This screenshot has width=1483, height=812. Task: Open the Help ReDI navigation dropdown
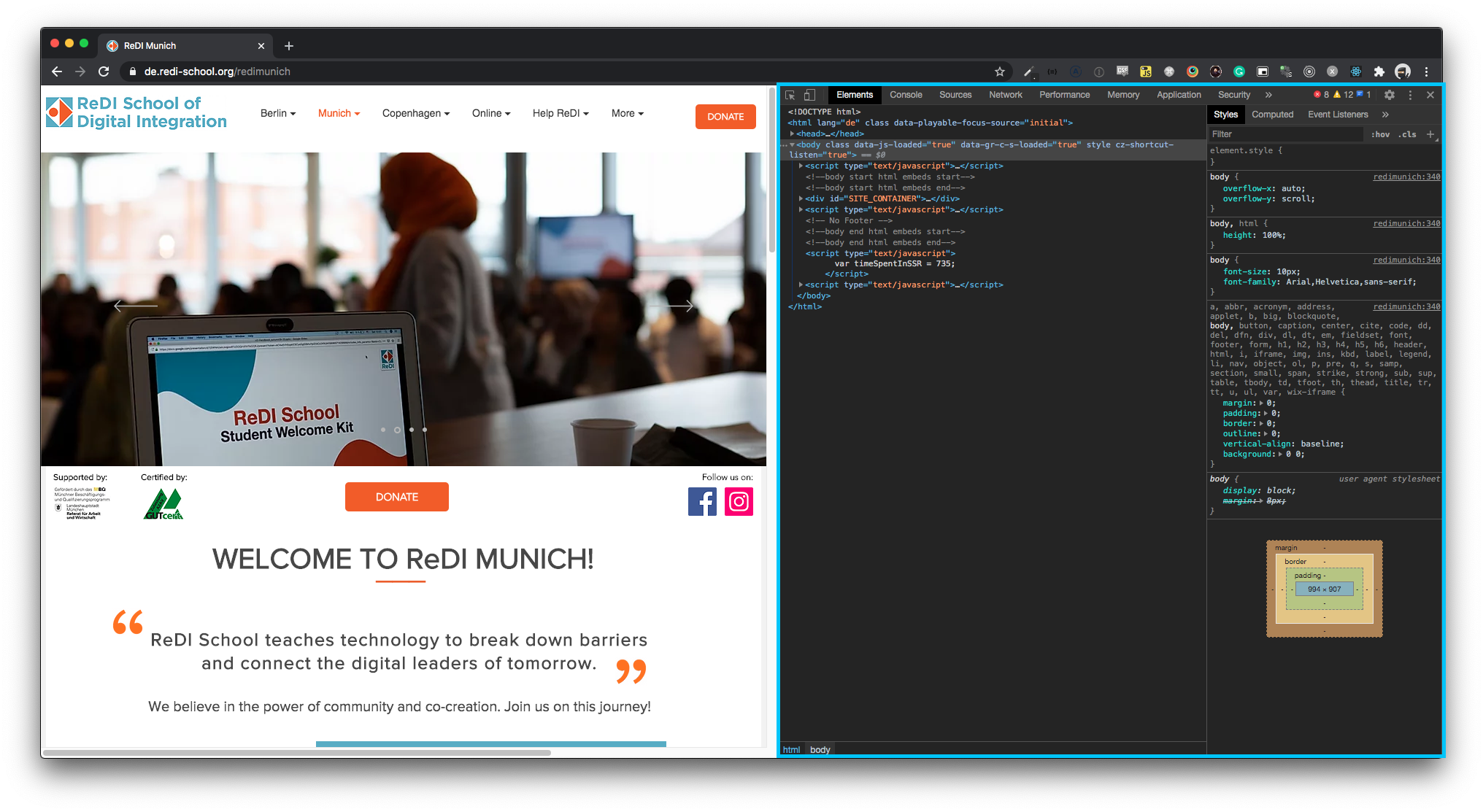[x=561, y=113]
